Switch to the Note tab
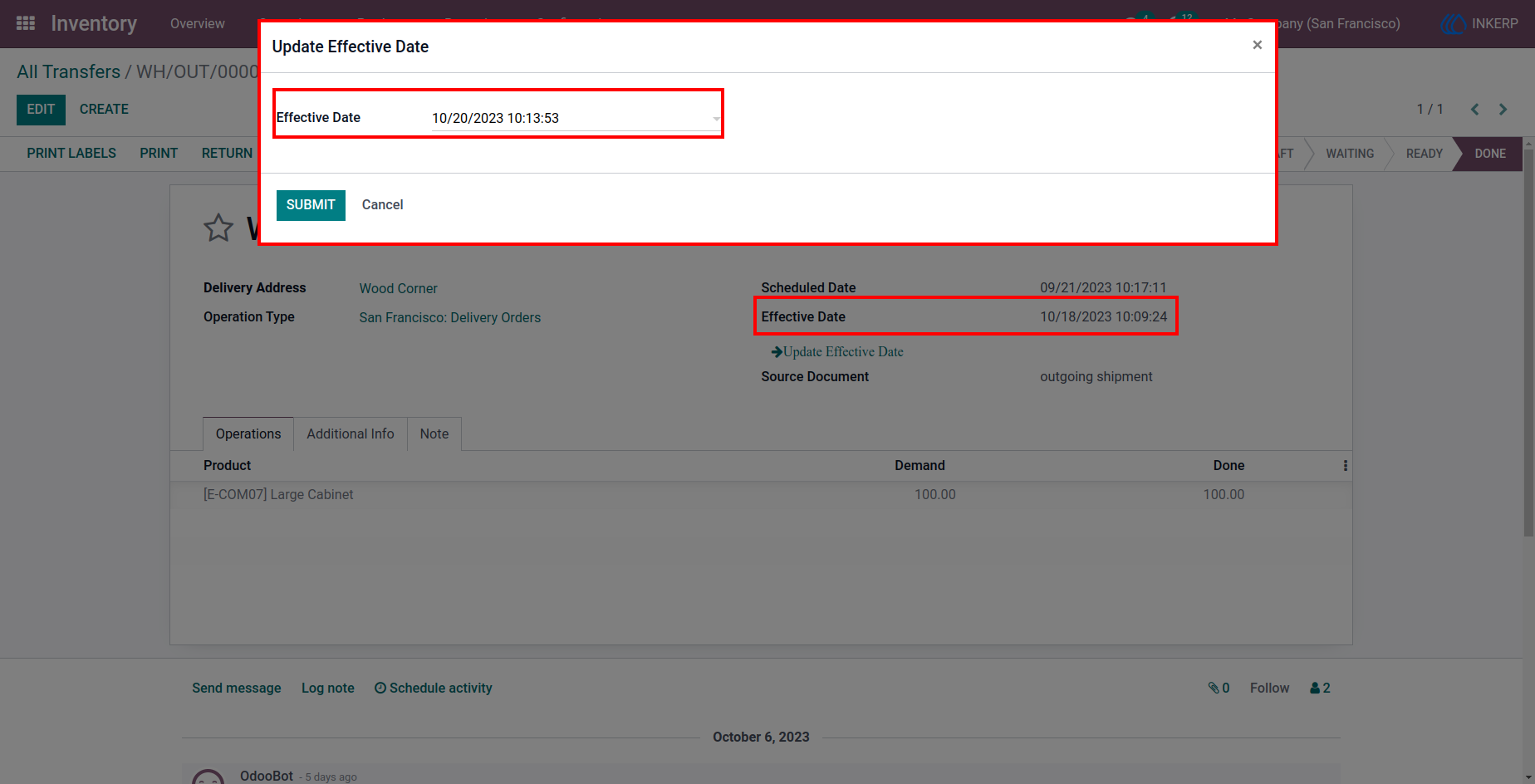 (434, 434)
